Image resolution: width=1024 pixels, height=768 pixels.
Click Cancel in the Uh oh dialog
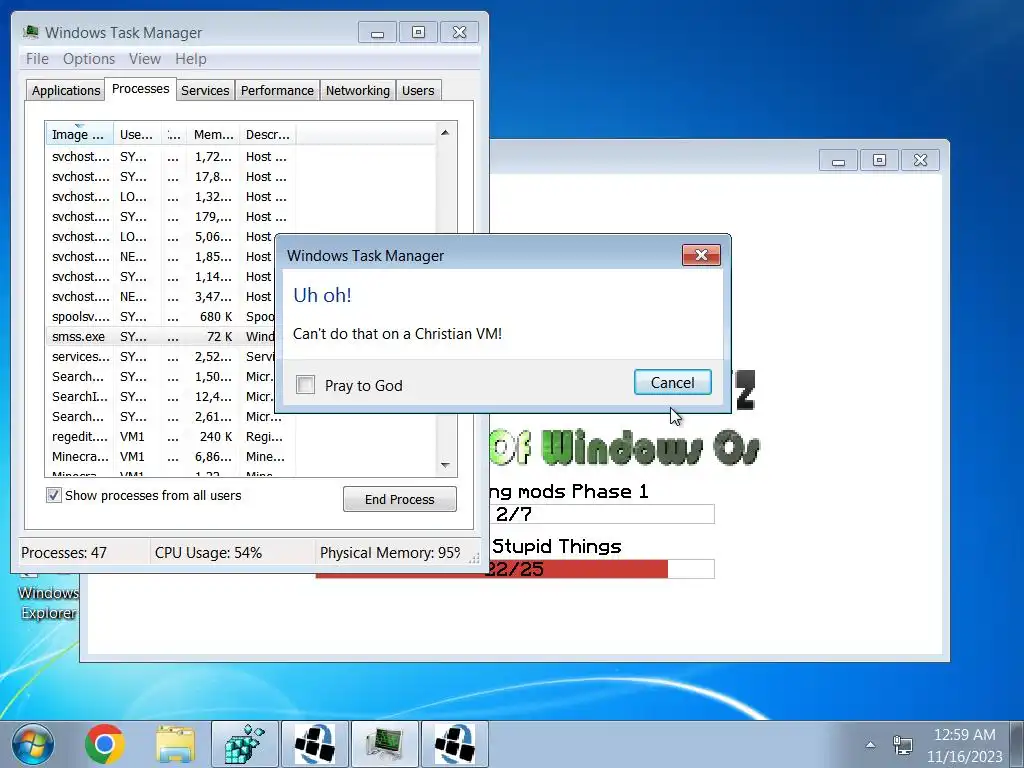tap(673, 383)
